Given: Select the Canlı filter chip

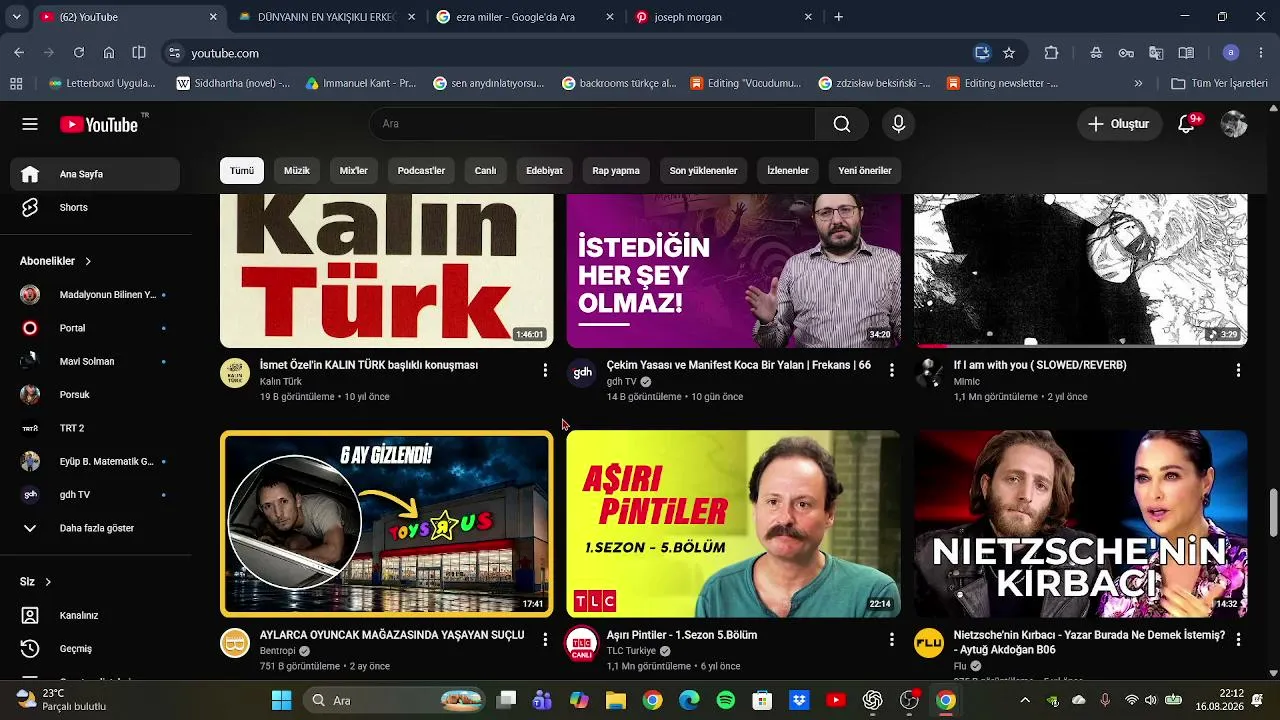Looking at the screenshot, I should pos(485,171).
